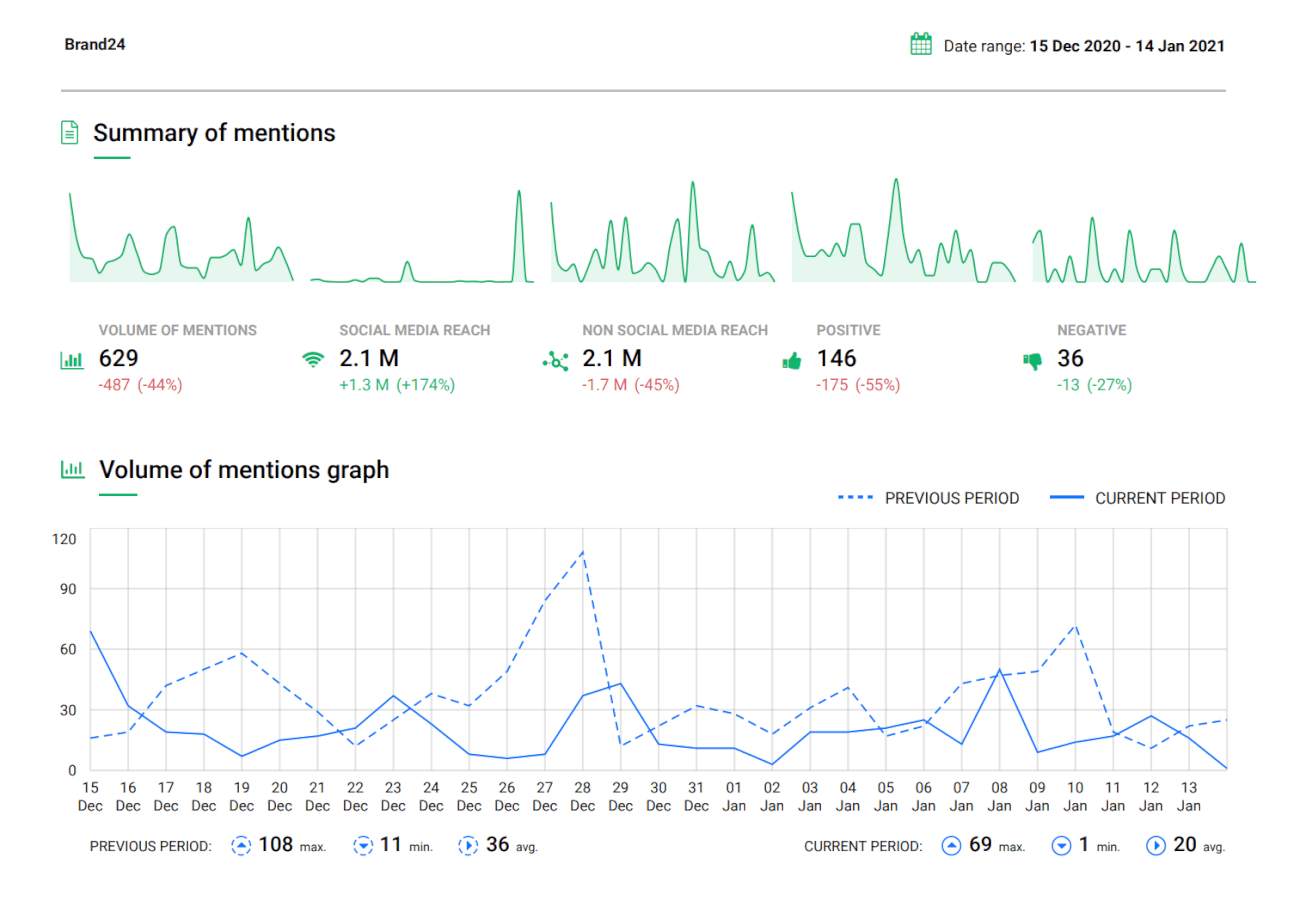
Task: Click the Social Media Reach wifi icon
Action: (313, 361)
